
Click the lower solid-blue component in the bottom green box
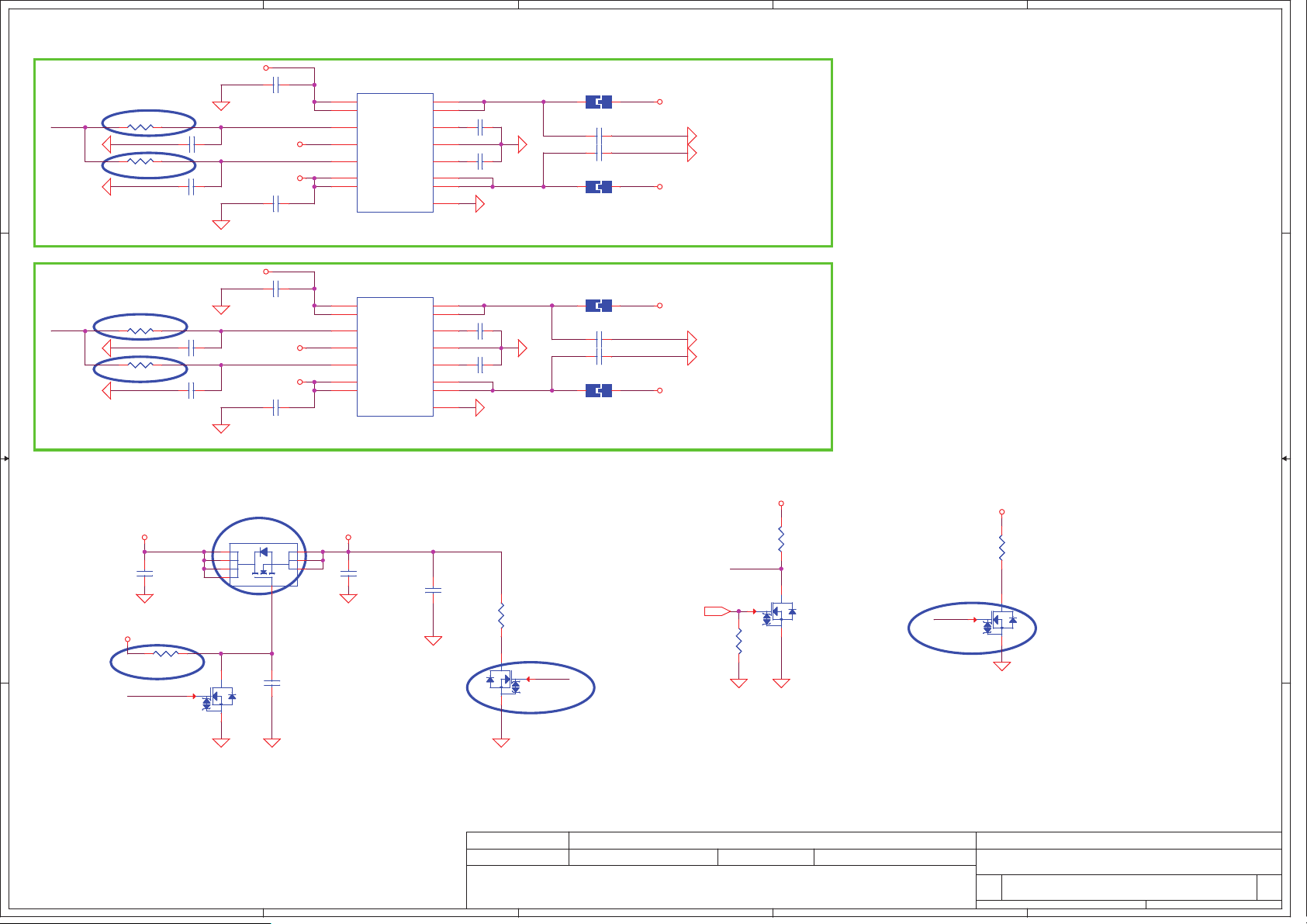599,390
